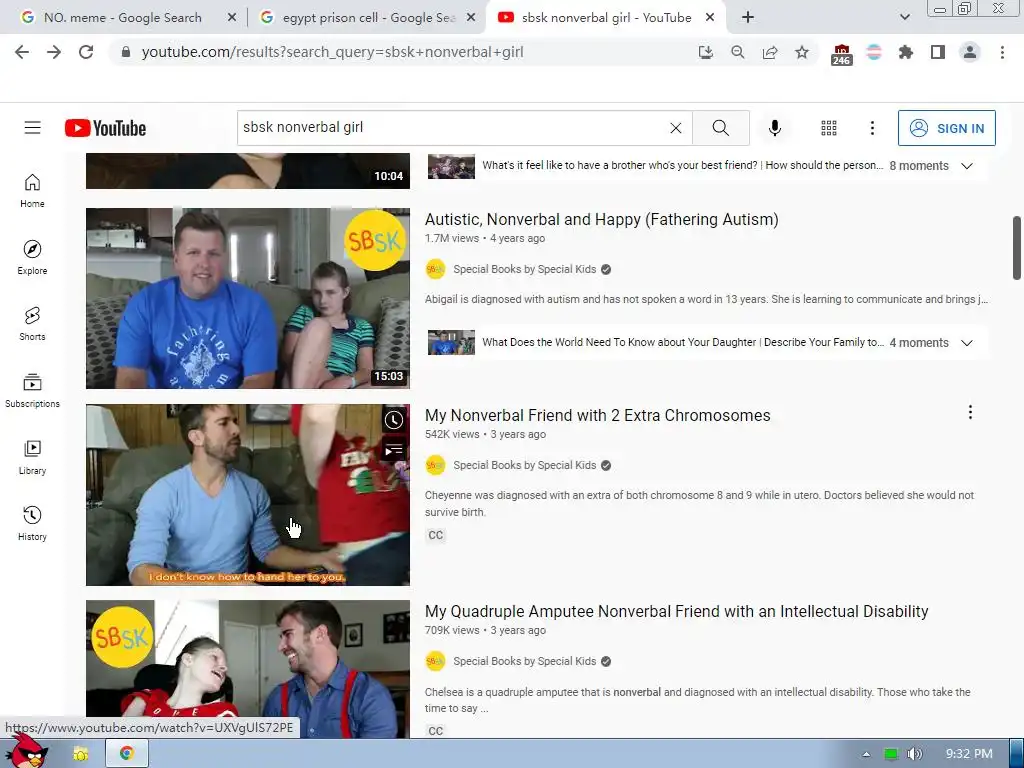This screenshot has width=1024, height=768.
Task: Go forward in the browser
Action: 54,52
